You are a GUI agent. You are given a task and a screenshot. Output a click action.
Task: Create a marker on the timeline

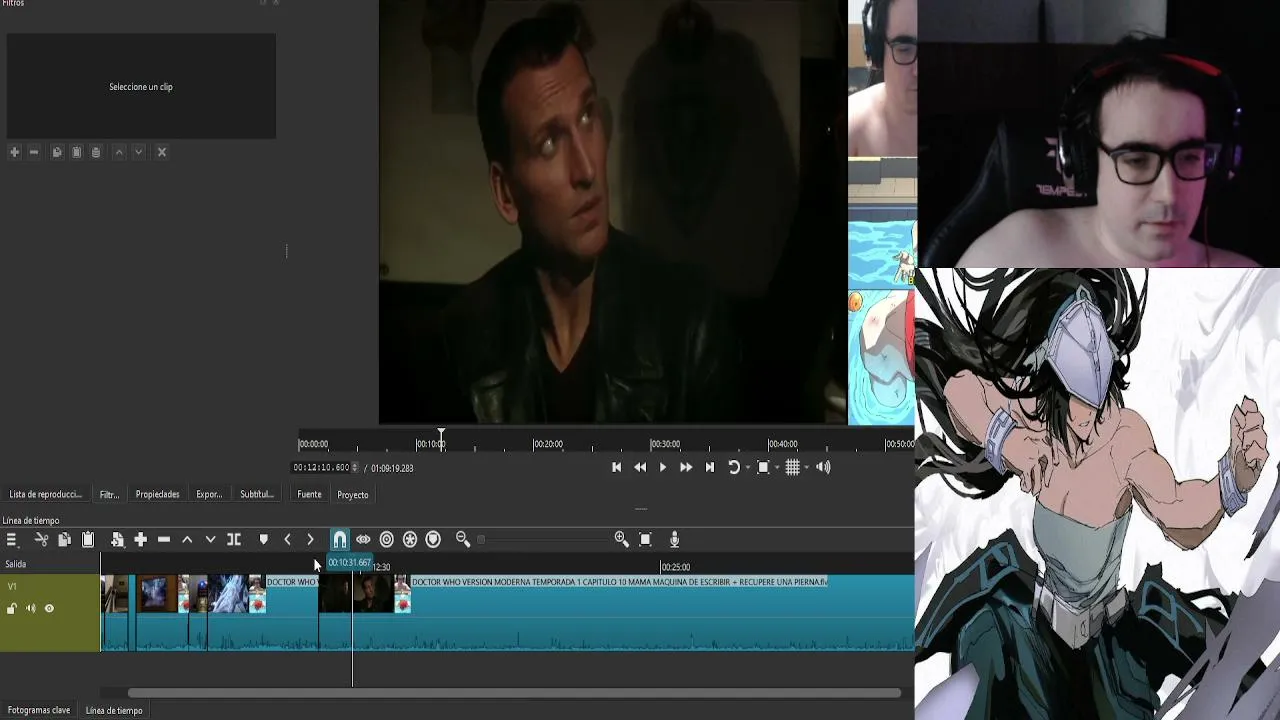[x=264, y=540]
